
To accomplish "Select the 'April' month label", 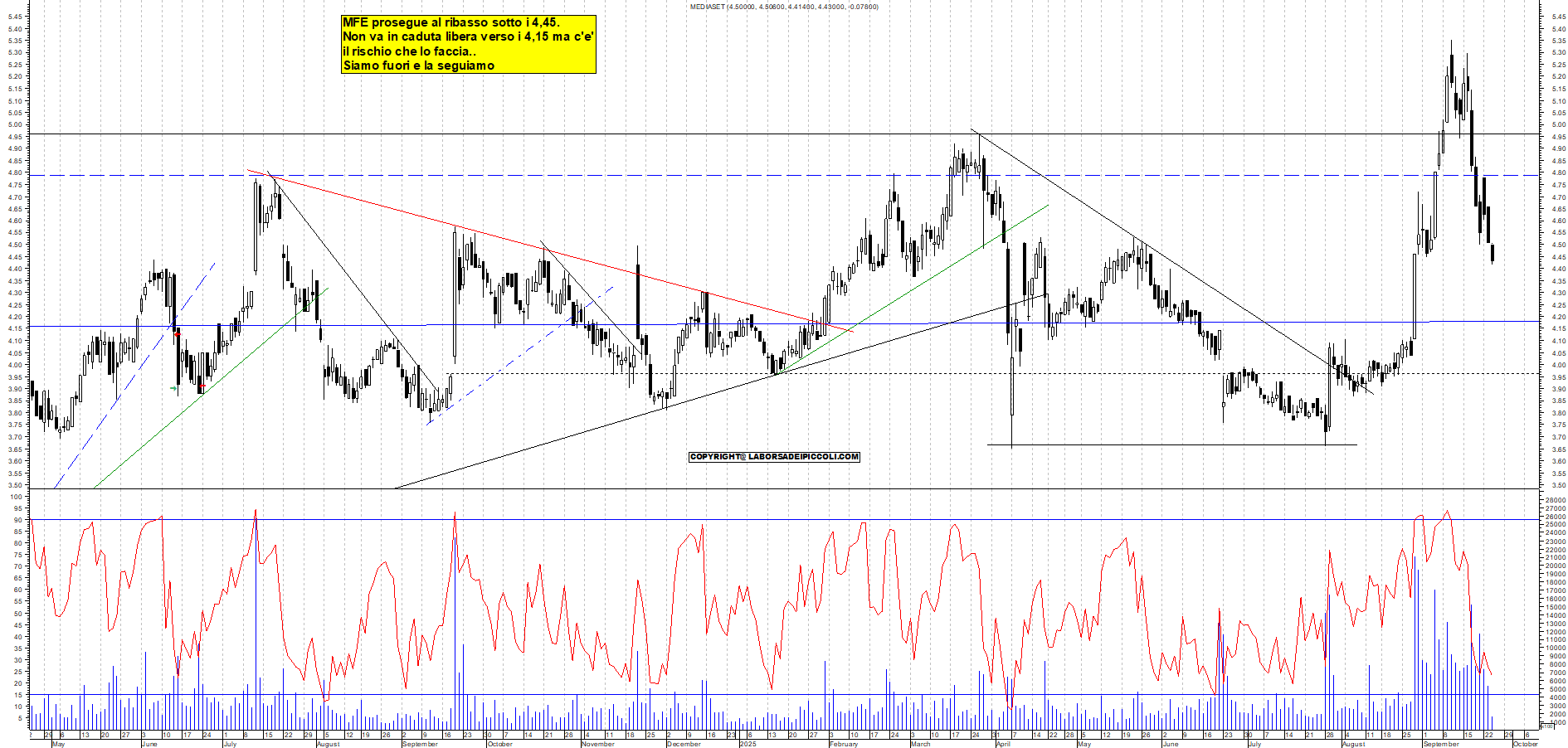I will (1003, 744).
